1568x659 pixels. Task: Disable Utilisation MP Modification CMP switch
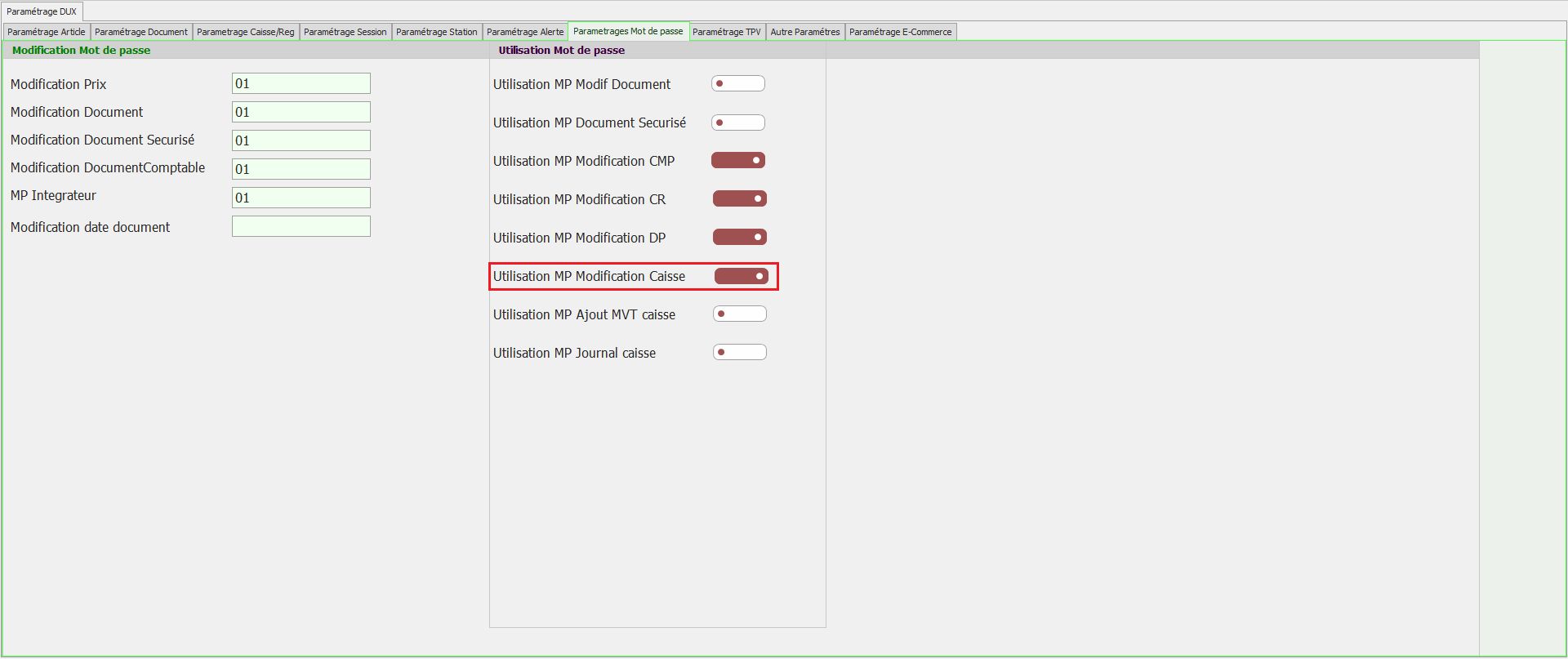[738, 160]
